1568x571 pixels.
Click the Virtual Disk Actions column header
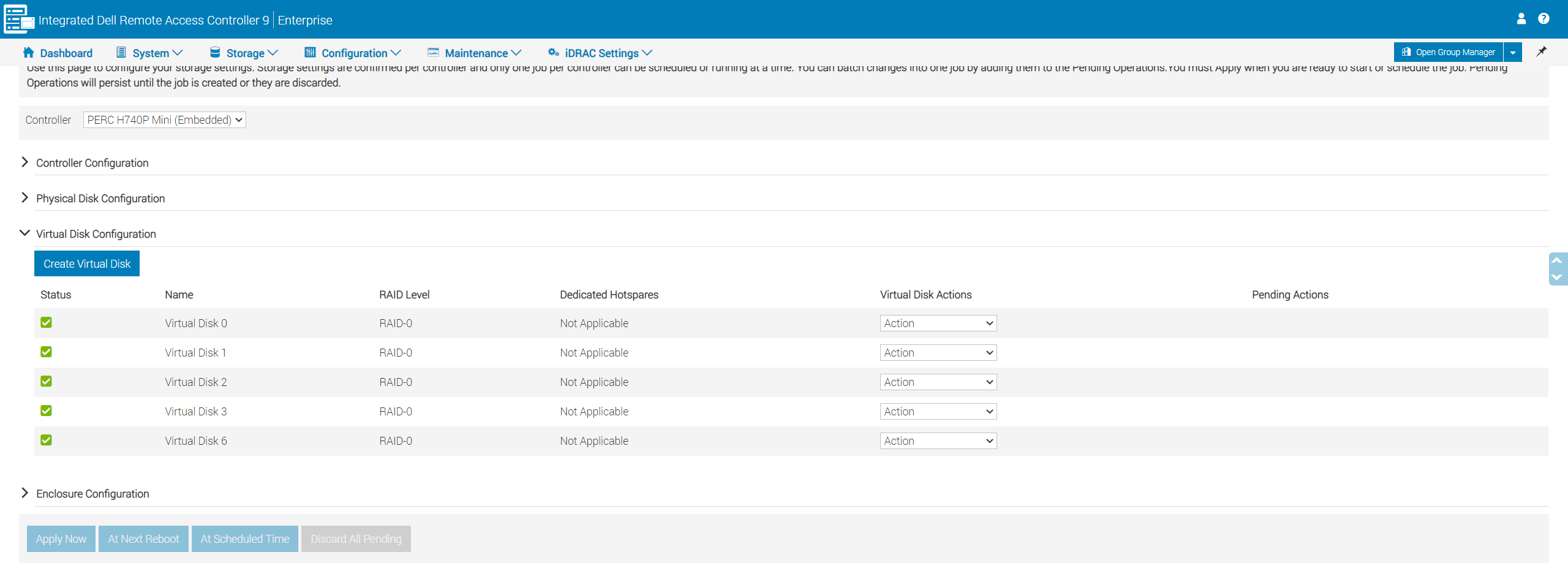tap(926, 295)
